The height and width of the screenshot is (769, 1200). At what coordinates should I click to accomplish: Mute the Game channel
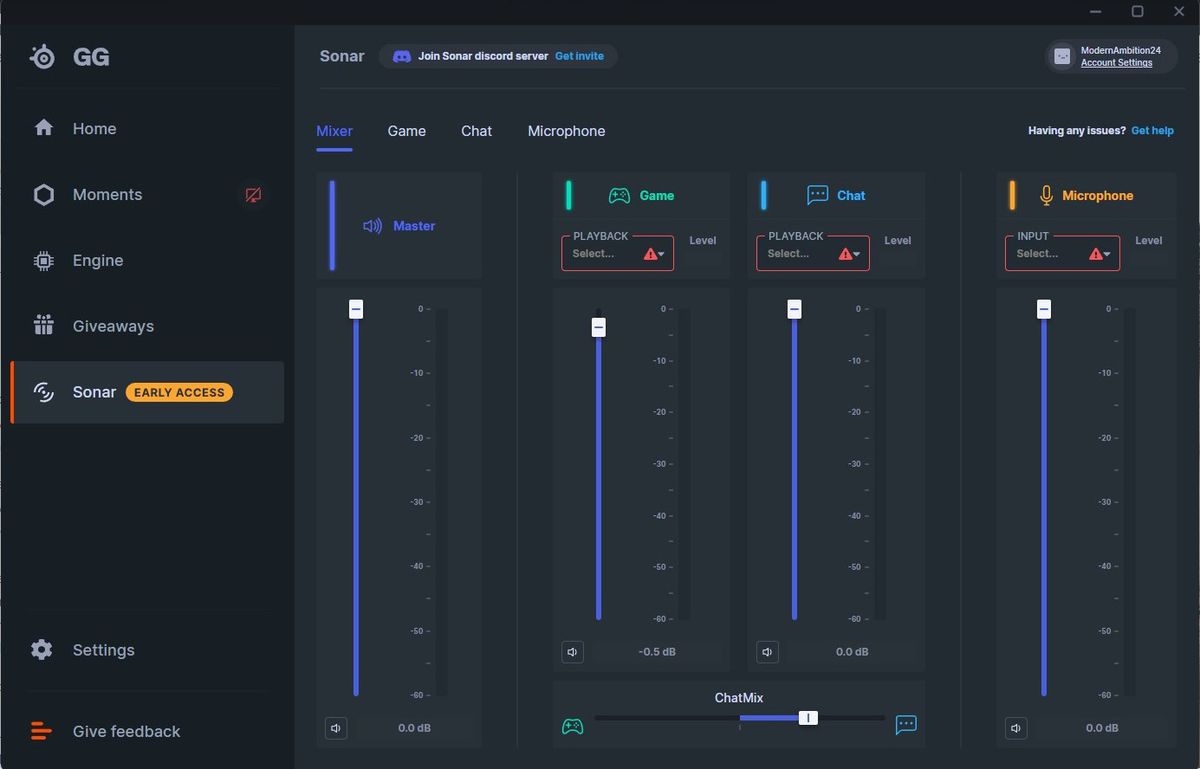click(572, 652)
